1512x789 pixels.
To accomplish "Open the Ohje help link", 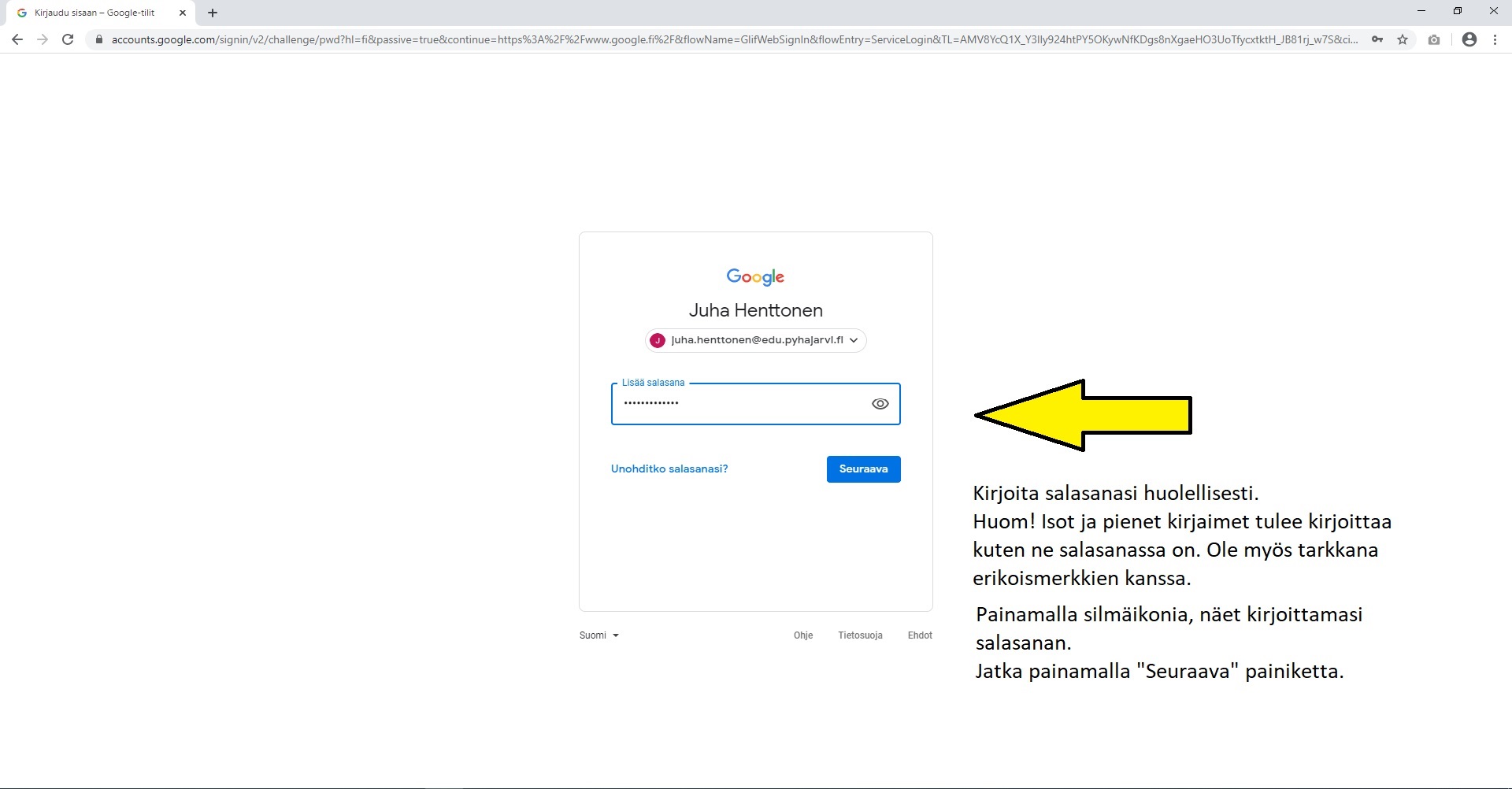I will click(802, 635).
